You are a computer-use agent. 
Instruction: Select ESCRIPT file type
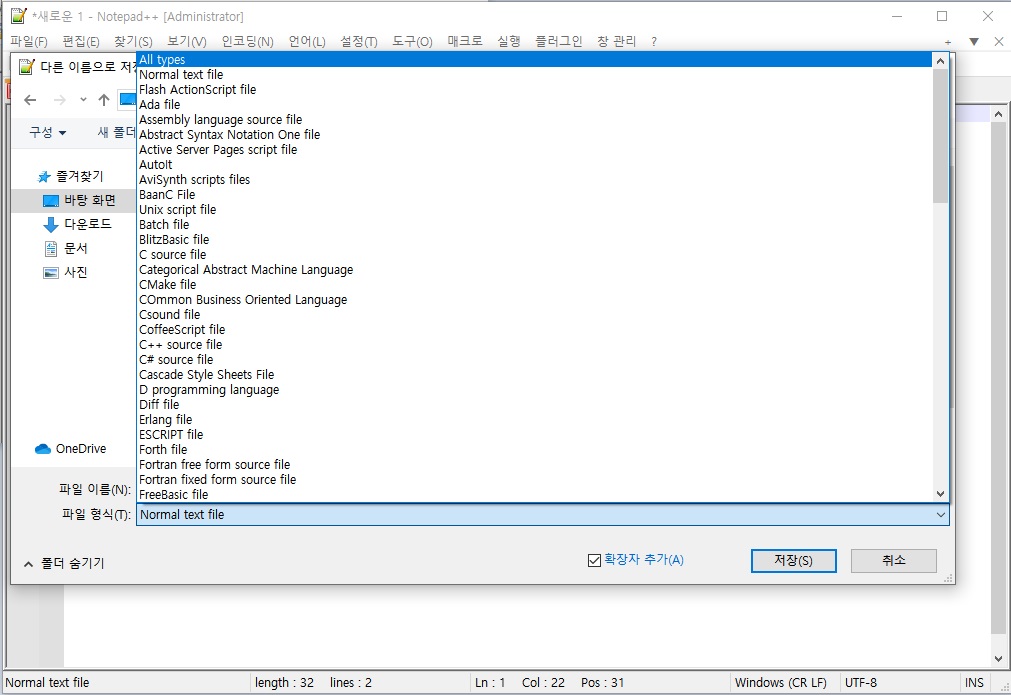click(535, 435)
